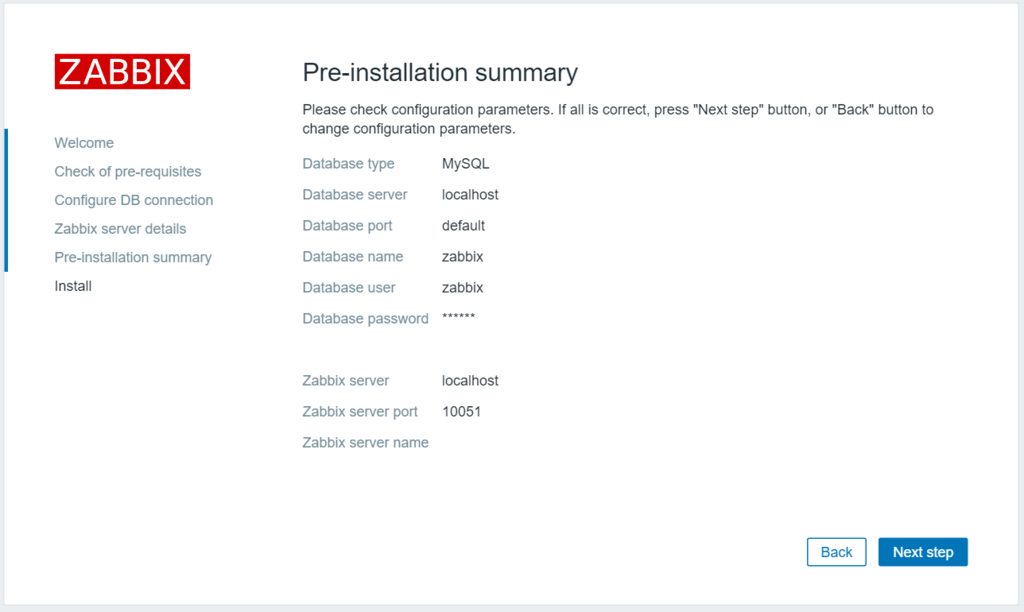Screen dimensions: 1024x612
Task: Click the Database type label
Action: click(x=348, y=164)
